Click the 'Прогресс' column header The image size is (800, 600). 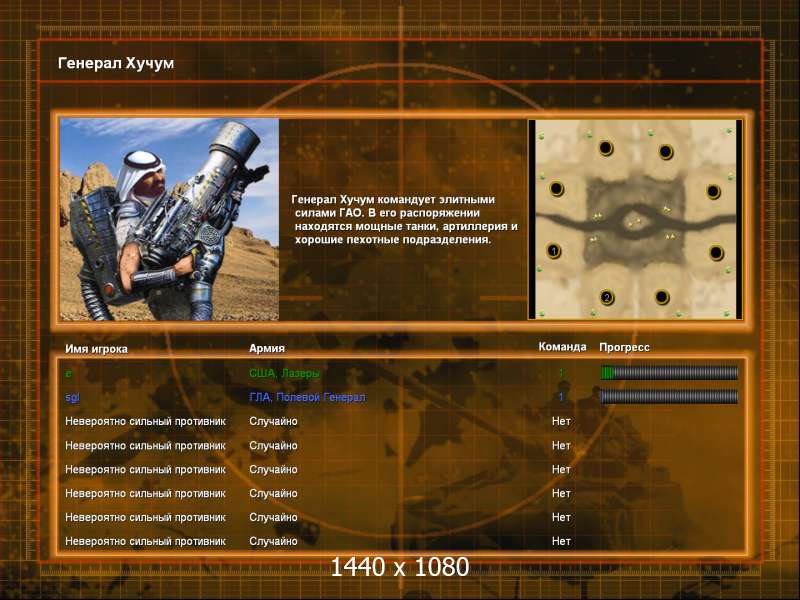tap(624, 347)
